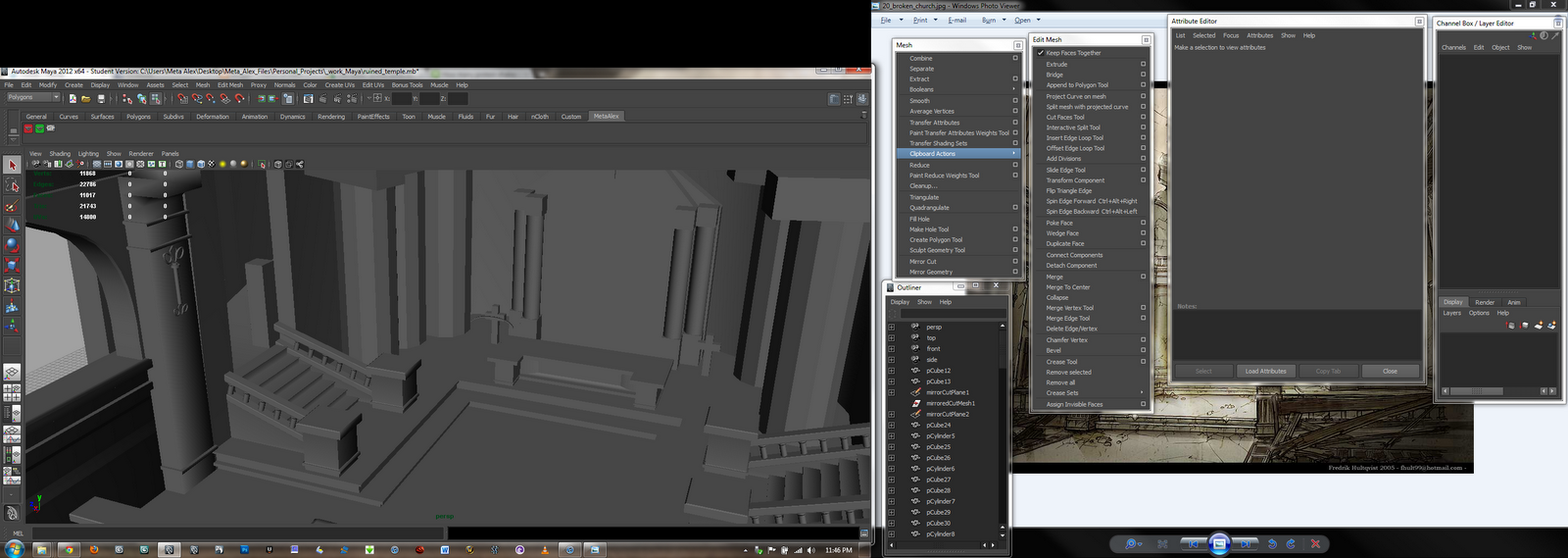Select the Universal Manipulator tool
The height and width of the screenshot is (558, 1568).
(x=12, y=285)
